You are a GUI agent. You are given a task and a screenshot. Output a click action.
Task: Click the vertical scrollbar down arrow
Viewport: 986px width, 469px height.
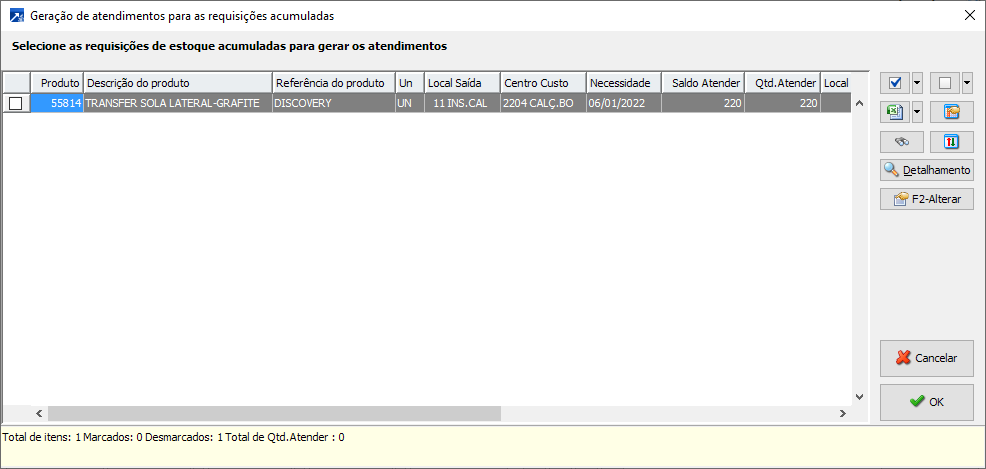[x=860, y=397]
